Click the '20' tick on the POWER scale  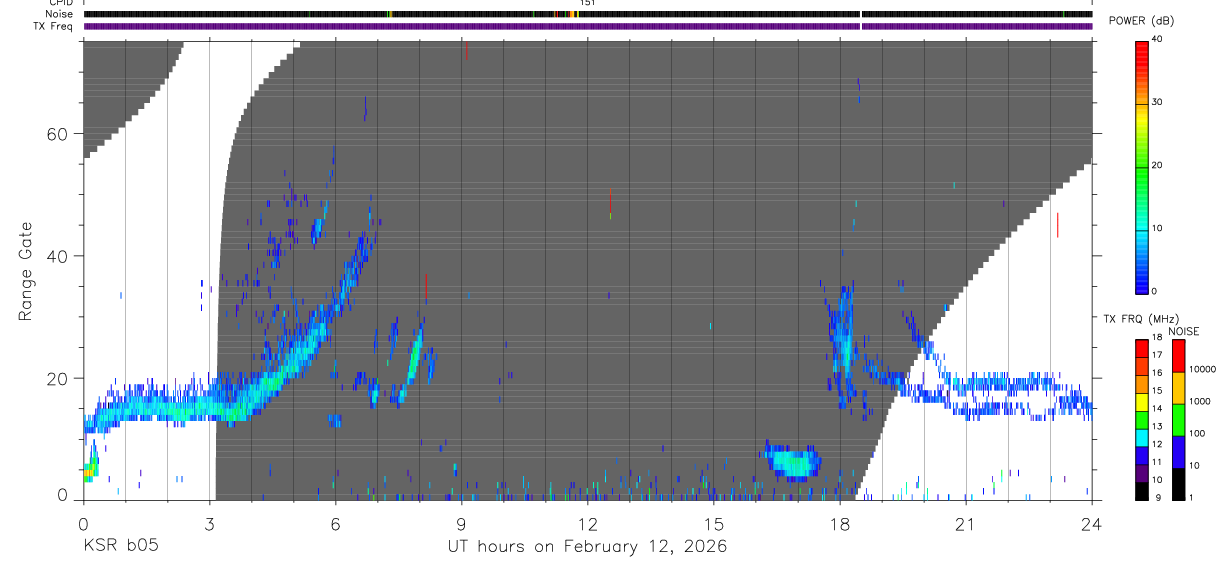point(1158,166)
